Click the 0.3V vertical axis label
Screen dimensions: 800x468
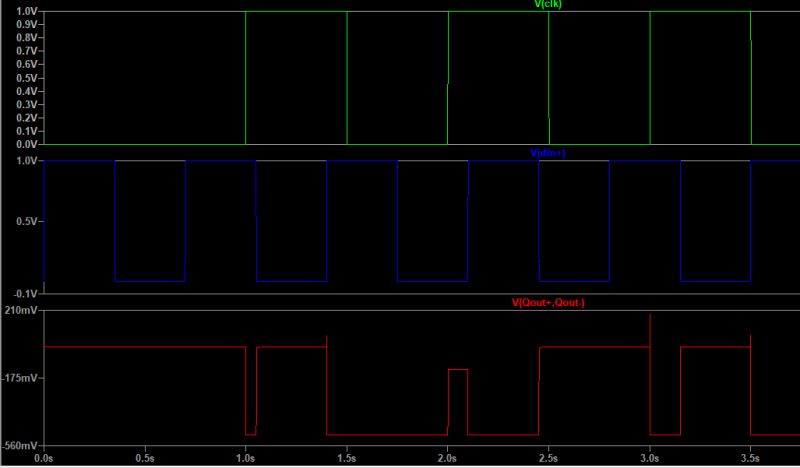[x=27, y=105]
